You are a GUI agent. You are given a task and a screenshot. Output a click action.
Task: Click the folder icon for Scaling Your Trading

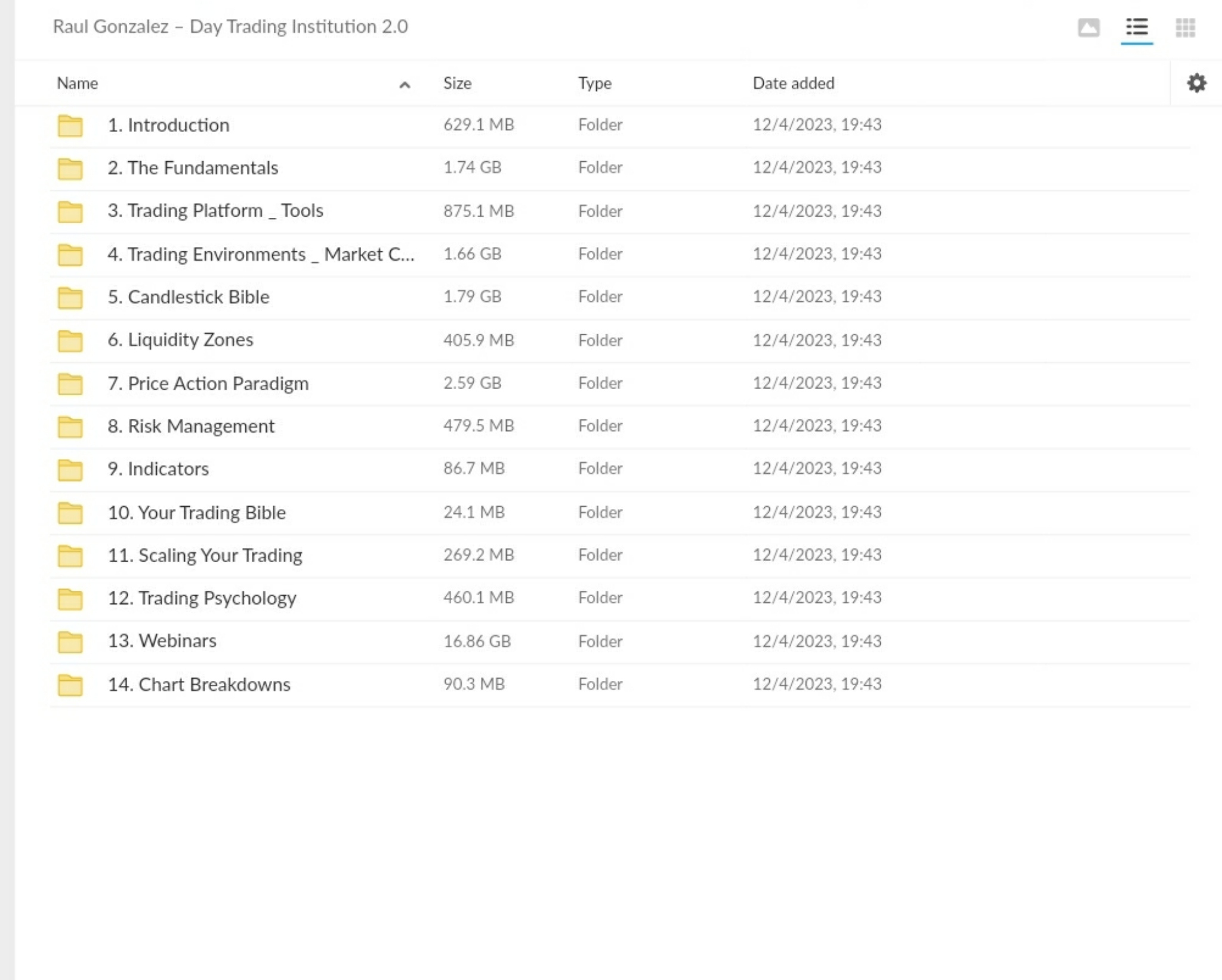coord(70,556)
